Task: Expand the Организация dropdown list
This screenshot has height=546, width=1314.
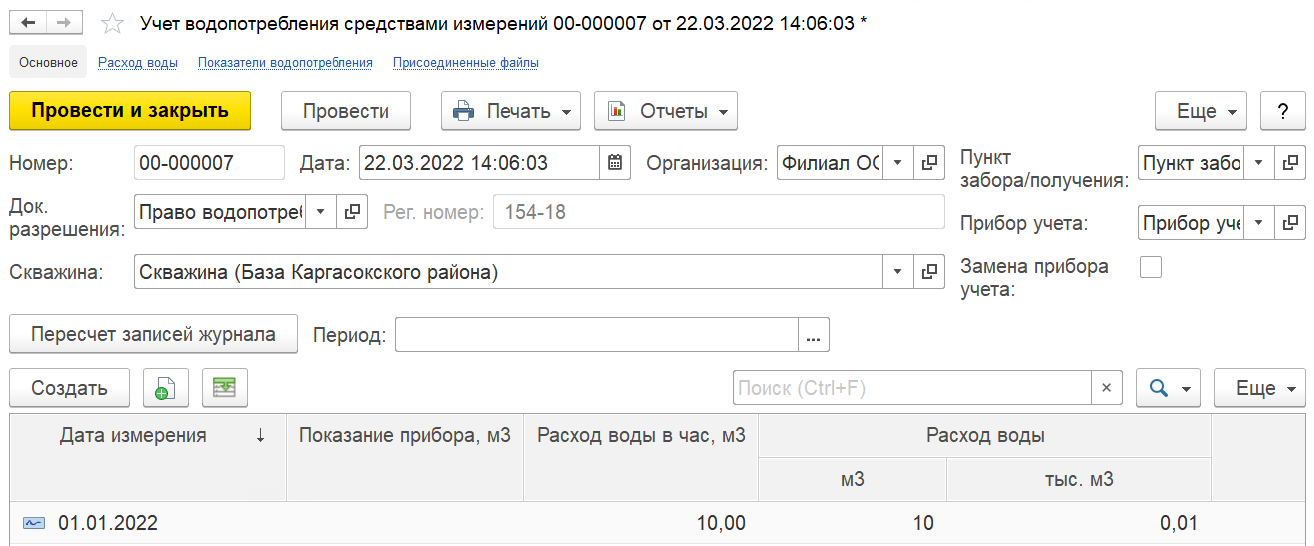Action: [x=897, y=163]
